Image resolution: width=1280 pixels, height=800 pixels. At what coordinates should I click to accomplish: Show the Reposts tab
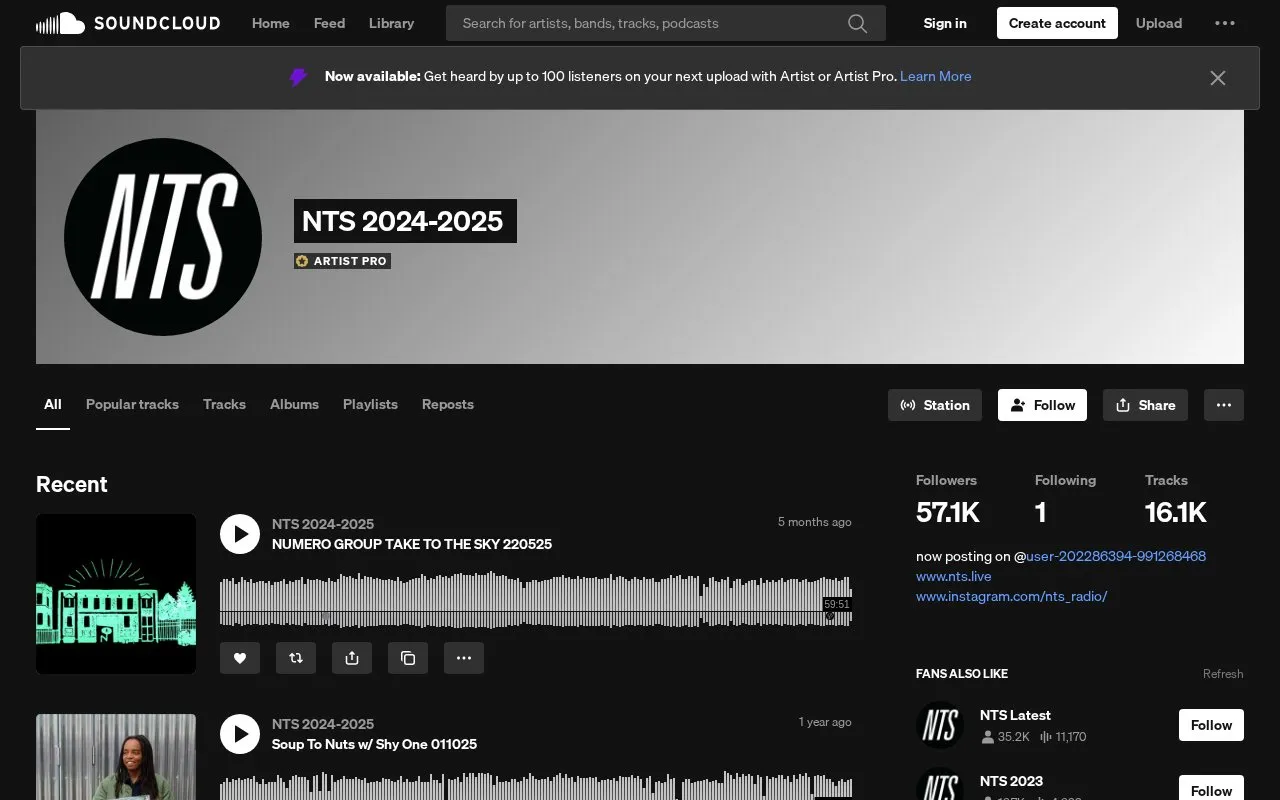pyautogui.click(x=448, y=404)
